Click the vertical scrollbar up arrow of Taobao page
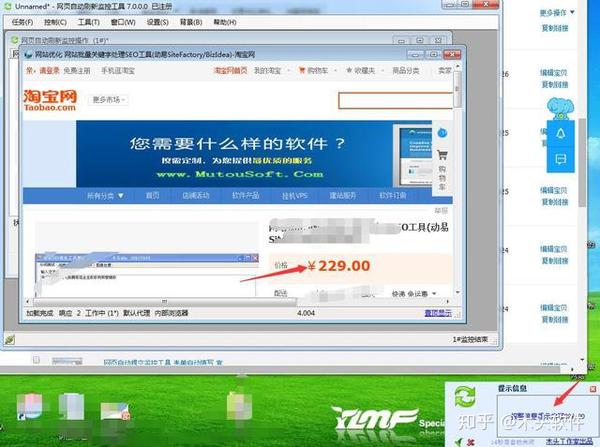The image size is (600, 447). [x=457, y=67]
